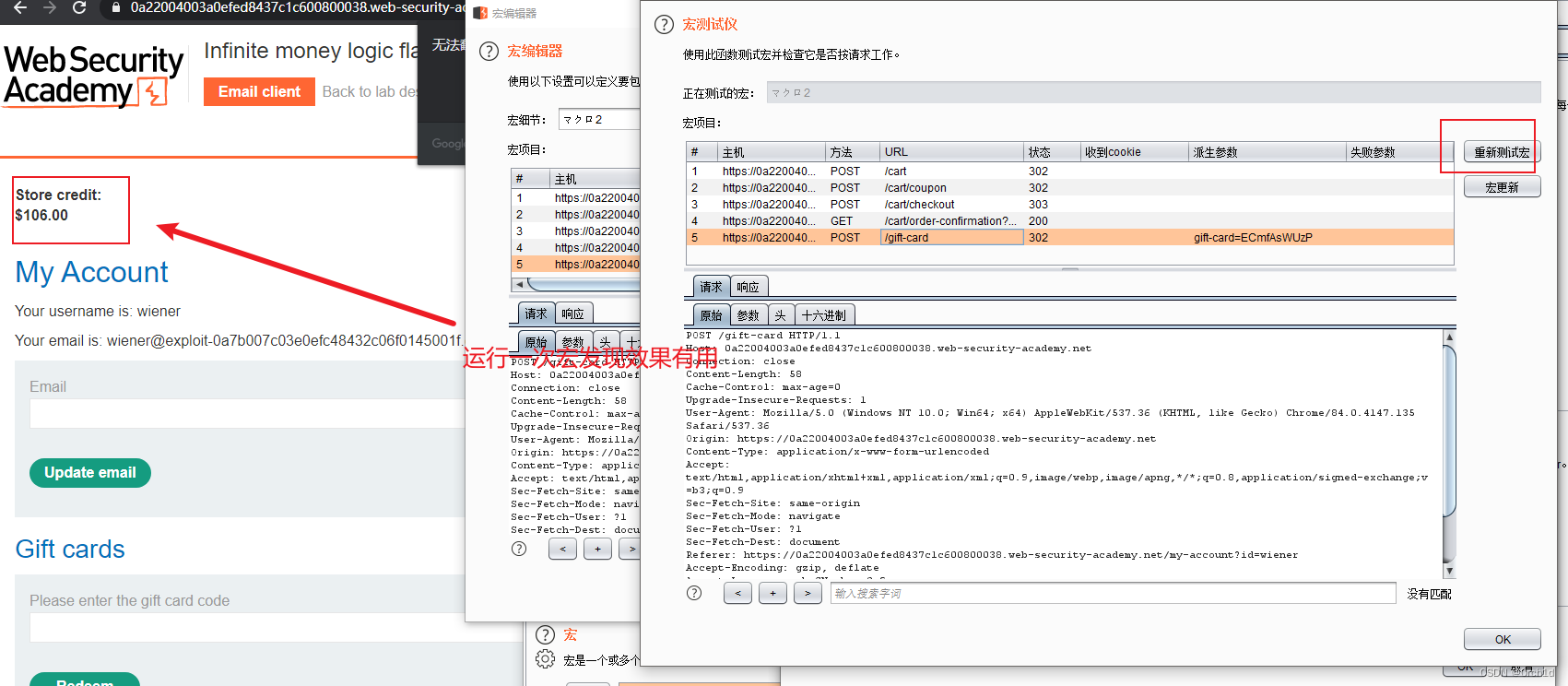Click next match button in macro tester
Viewport: 1568px width, 686px height.
tap(808, 593)
